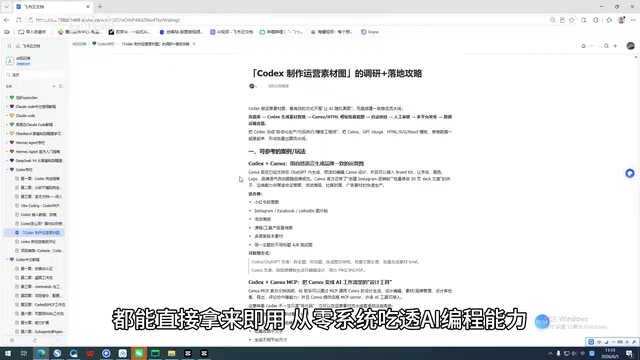Open the bookmark with the red icon
The image size is (640, 360).
point(331,32)
